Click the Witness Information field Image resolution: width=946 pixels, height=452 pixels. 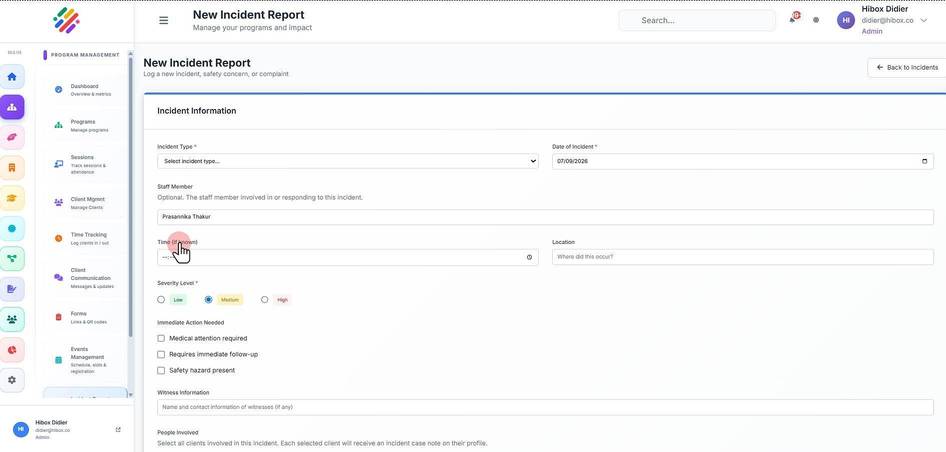point(545,407)
